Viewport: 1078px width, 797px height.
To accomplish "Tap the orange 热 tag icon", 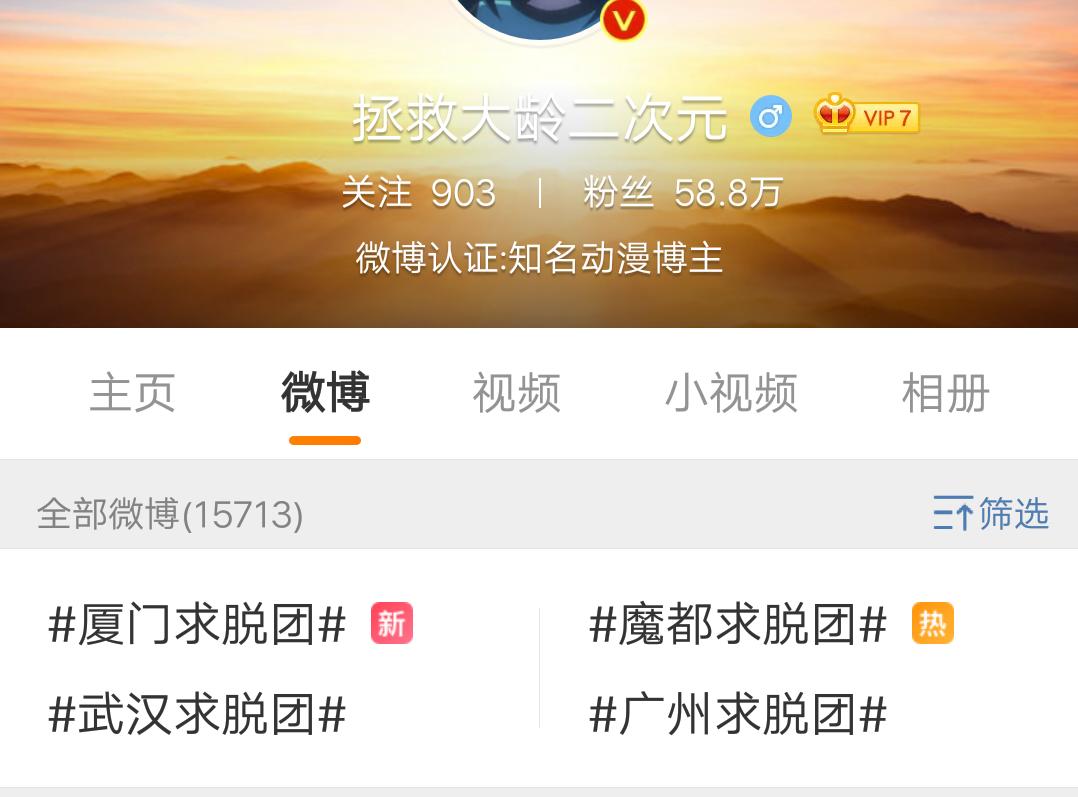I will [933, 623].
